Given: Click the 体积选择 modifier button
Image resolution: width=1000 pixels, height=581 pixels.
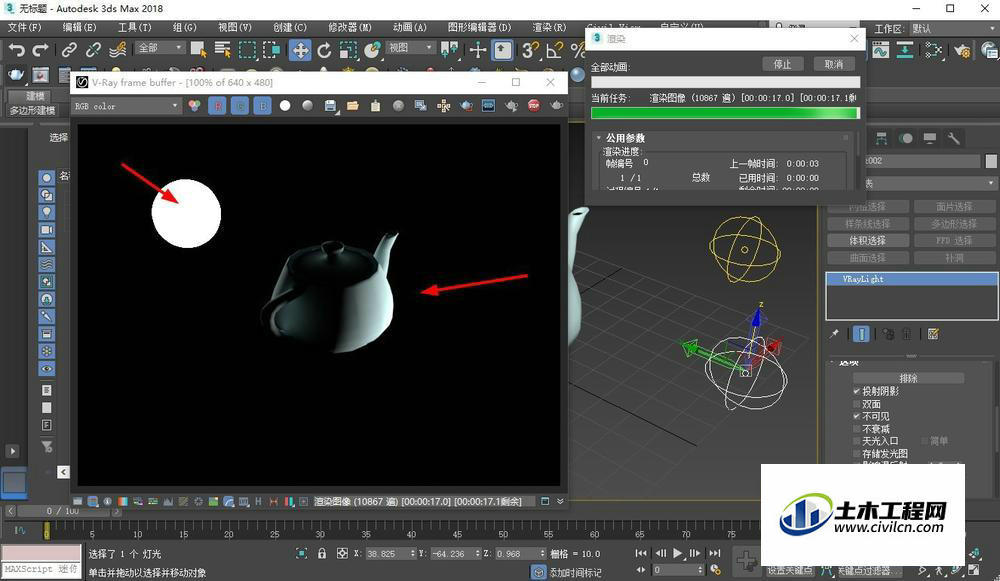Looking at the screenshot, I should click(867, 240).
